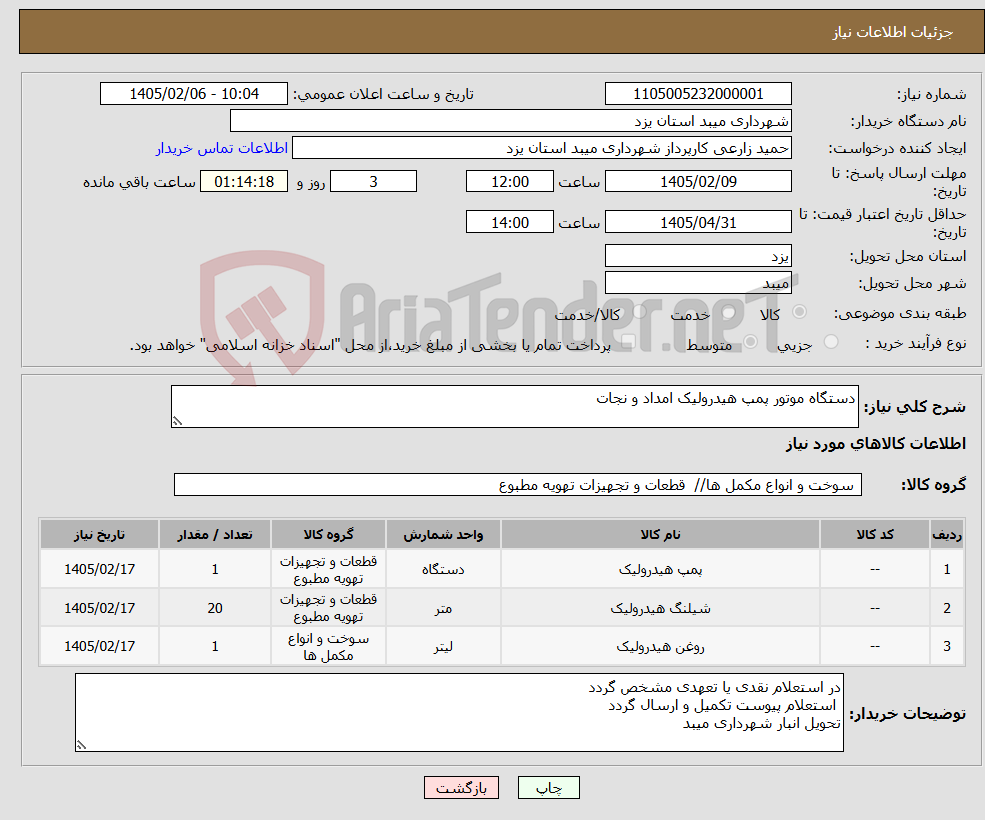Click the توضیحات خریدار text area
Viewport: 985px width, 820px height.
(459, 713)
